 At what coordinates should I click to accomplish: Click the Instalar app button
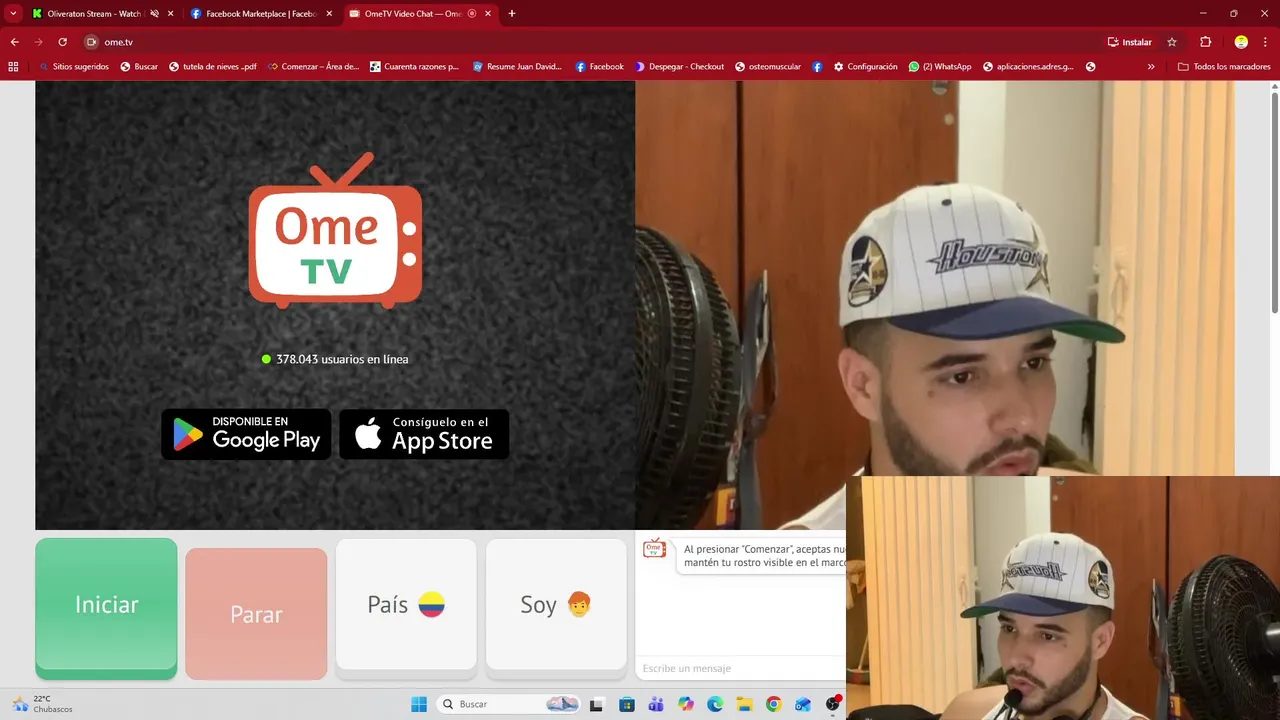[x=1130, y=42]
